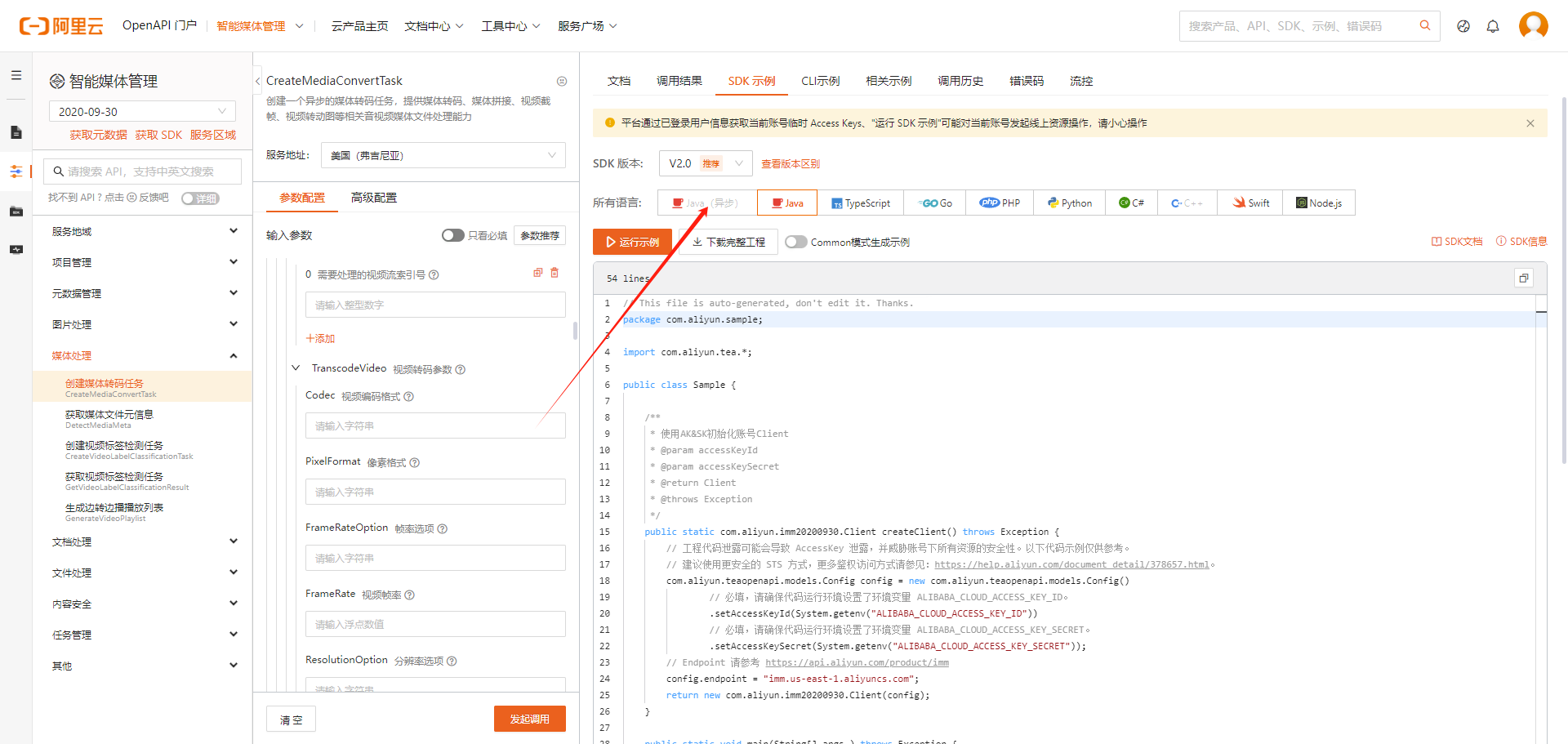The image size is (1568, 744).
Task: Switch to 高级配置 tab
Action: tap(374, 198)
